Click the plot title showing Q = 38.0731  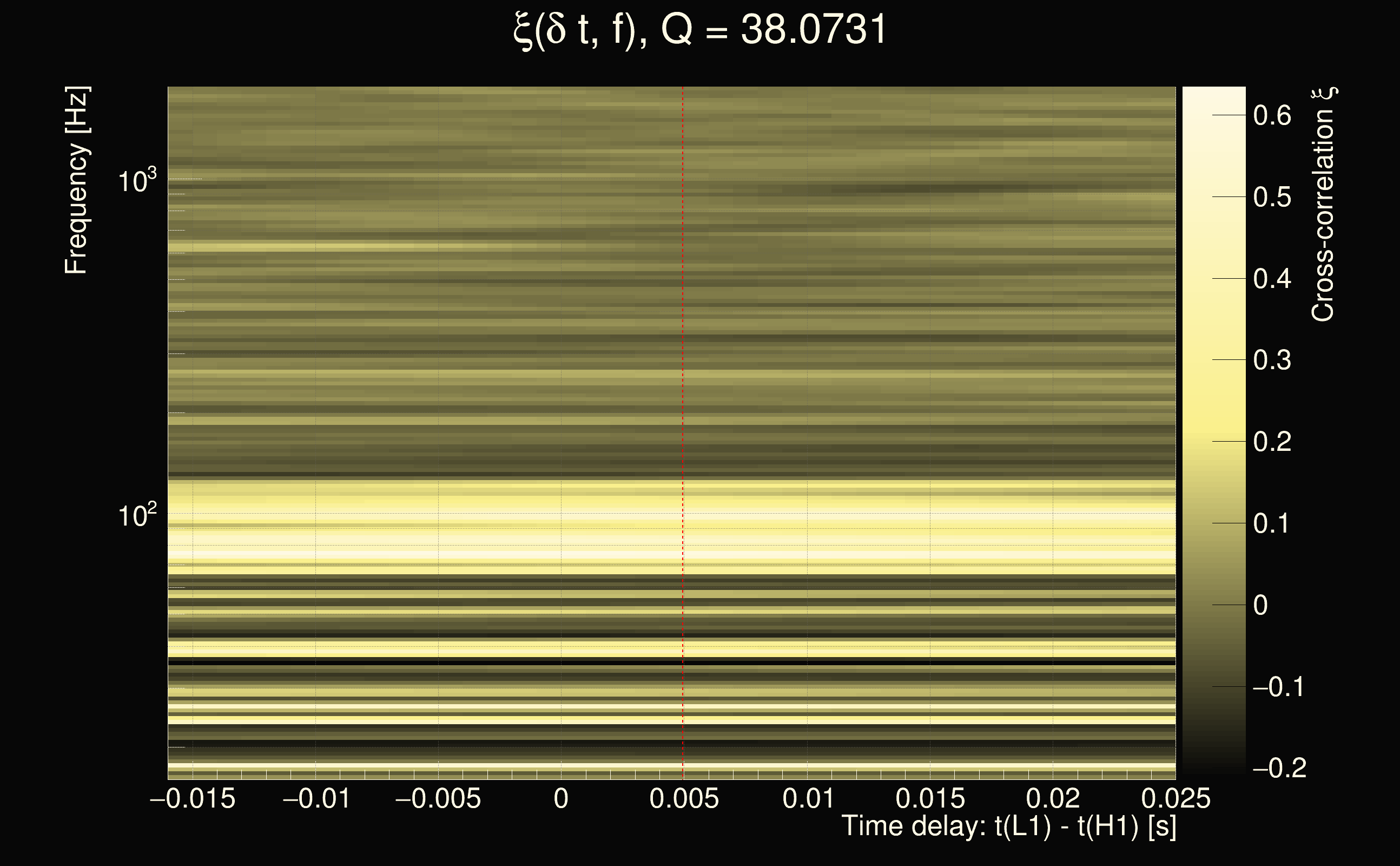tap(699, 30)
